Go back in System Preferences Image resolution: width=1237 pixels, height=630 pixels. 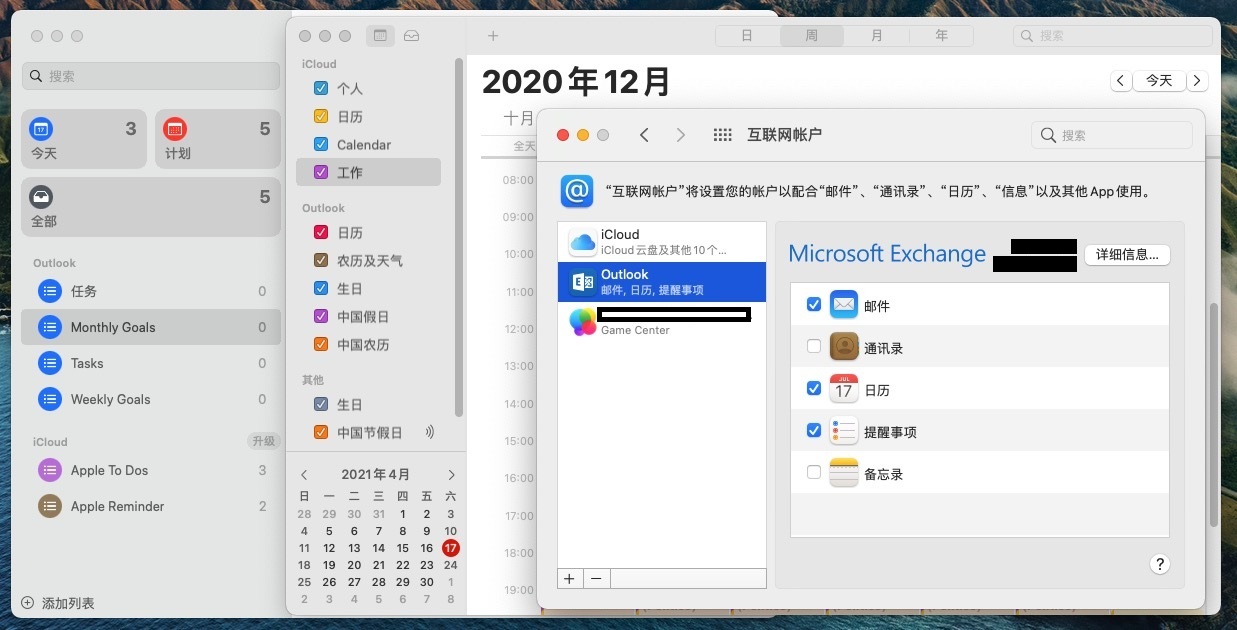(x=644, y=135)
